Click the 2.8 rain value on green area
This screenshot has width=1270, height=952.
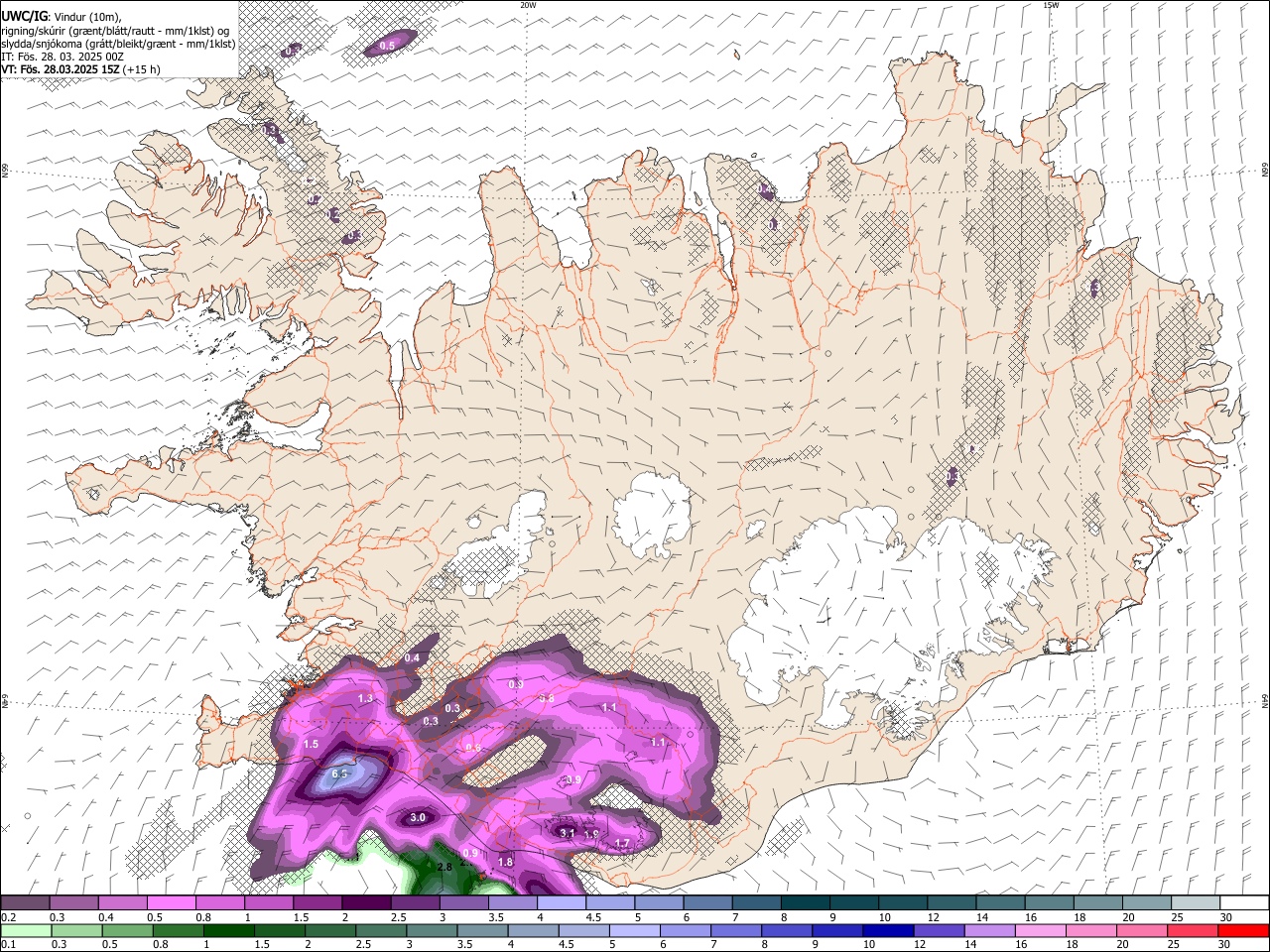(x=444, y=867)
